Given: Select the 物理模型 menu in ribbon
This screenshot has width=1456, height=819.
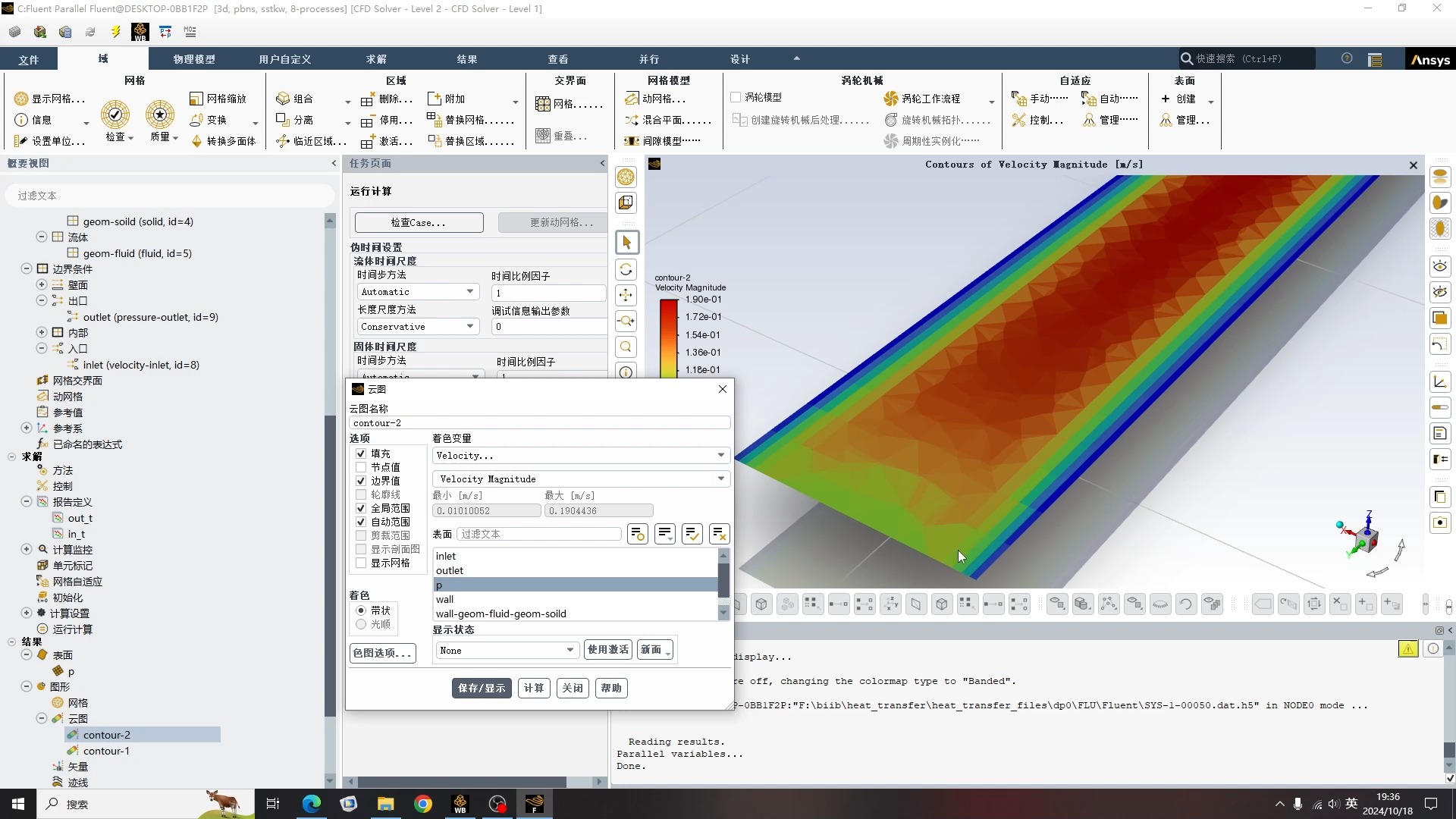Looking at the screenshot, I should (x=194, y=58).
